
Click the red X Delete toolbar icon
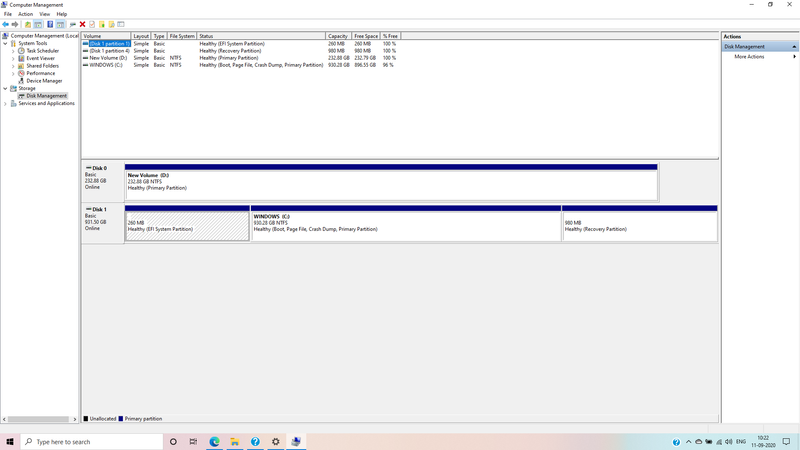click(82, 24)
